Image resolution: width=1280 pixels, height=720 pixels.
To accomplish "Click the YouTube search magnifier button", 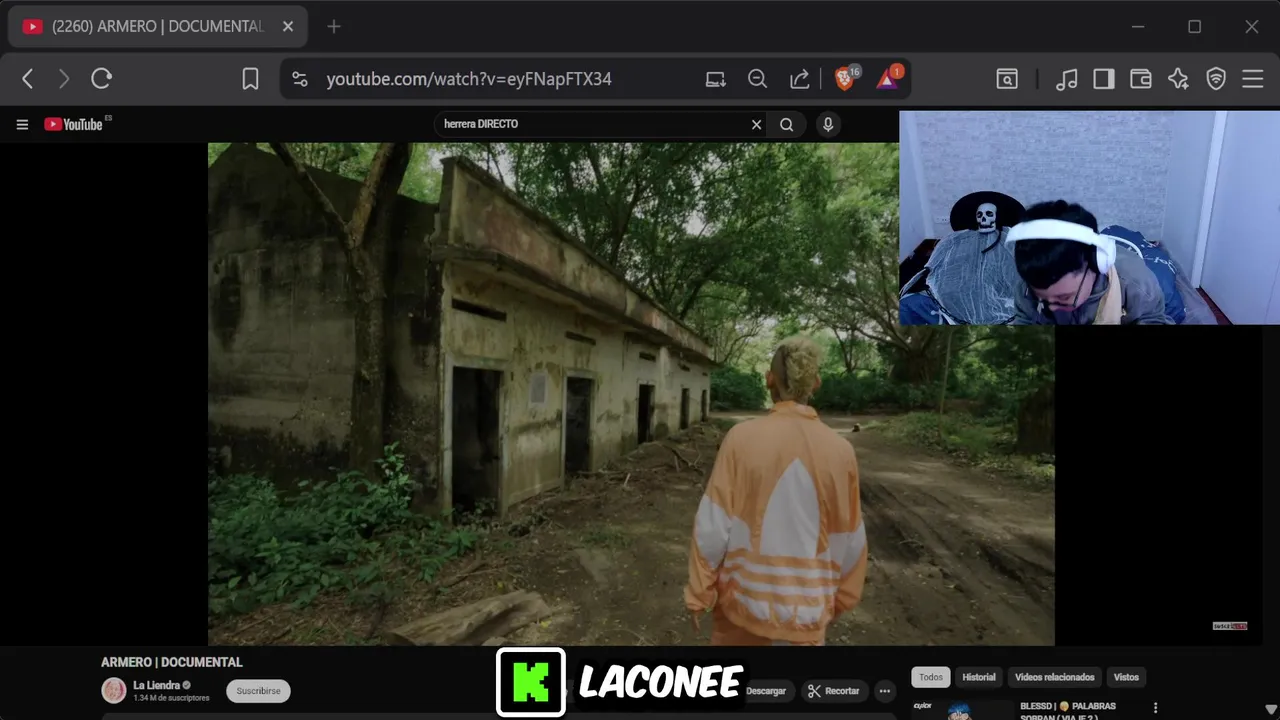I will (x=787, y=124).
